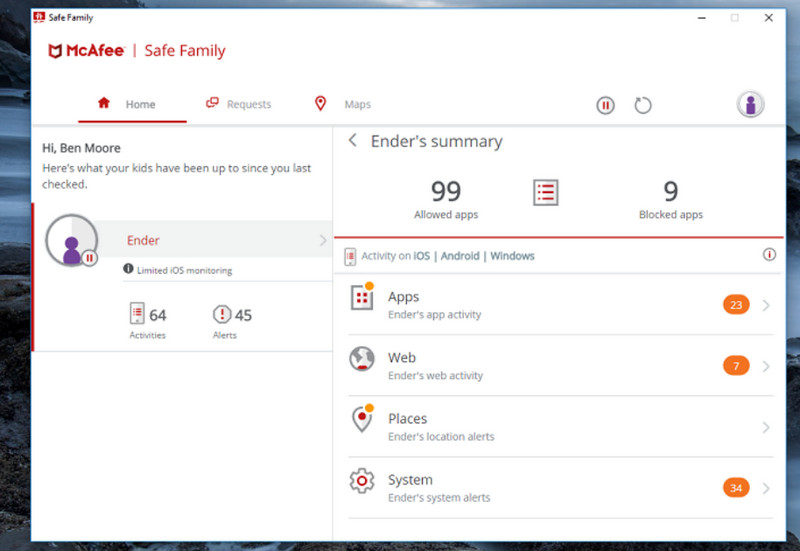Image resolution: width=800 pixels, height=551 pixels.
Task: Refresh data with the circular arrow icon
Action: 643,106
